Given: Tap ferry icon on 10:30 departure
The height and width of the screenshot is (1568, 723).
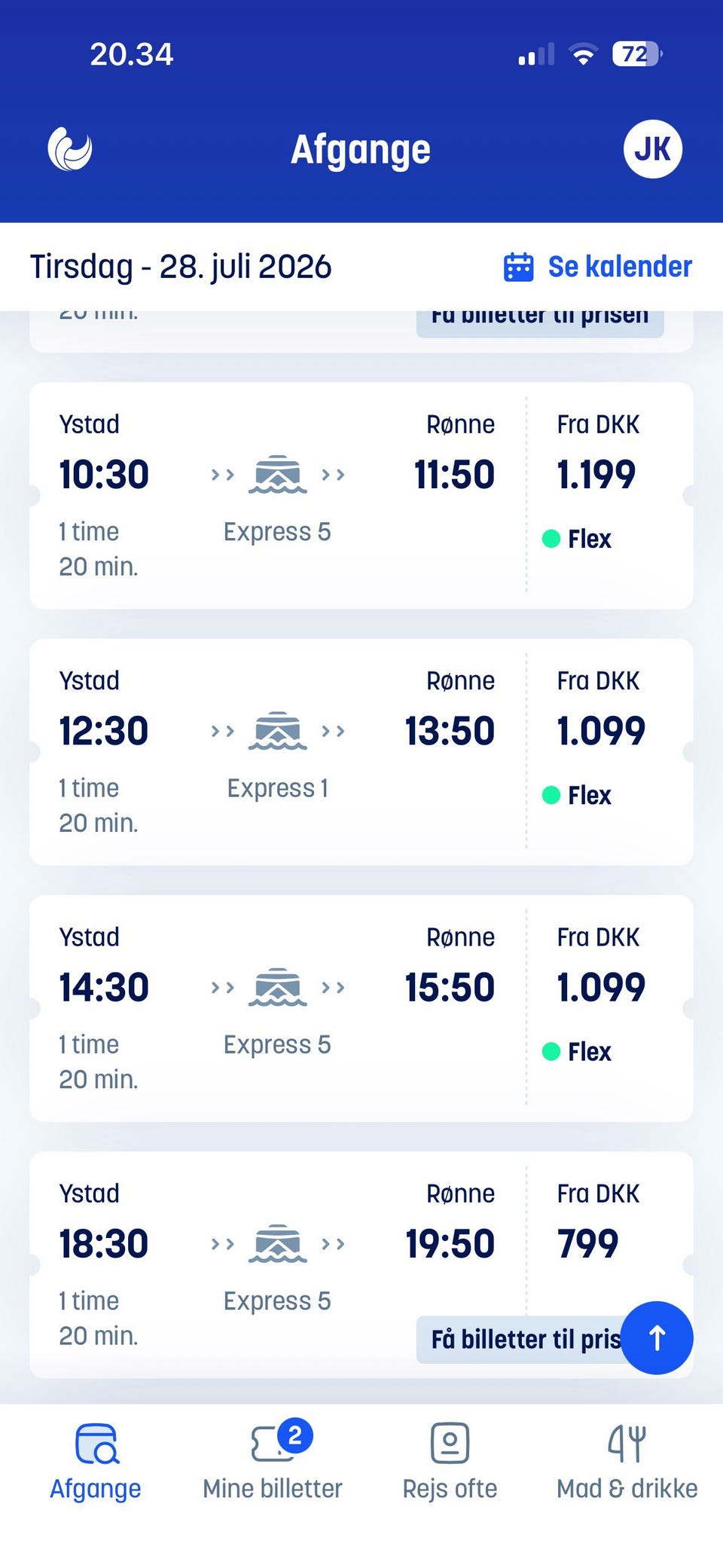Looking at the screenshot, I should [x=278, y=475].
